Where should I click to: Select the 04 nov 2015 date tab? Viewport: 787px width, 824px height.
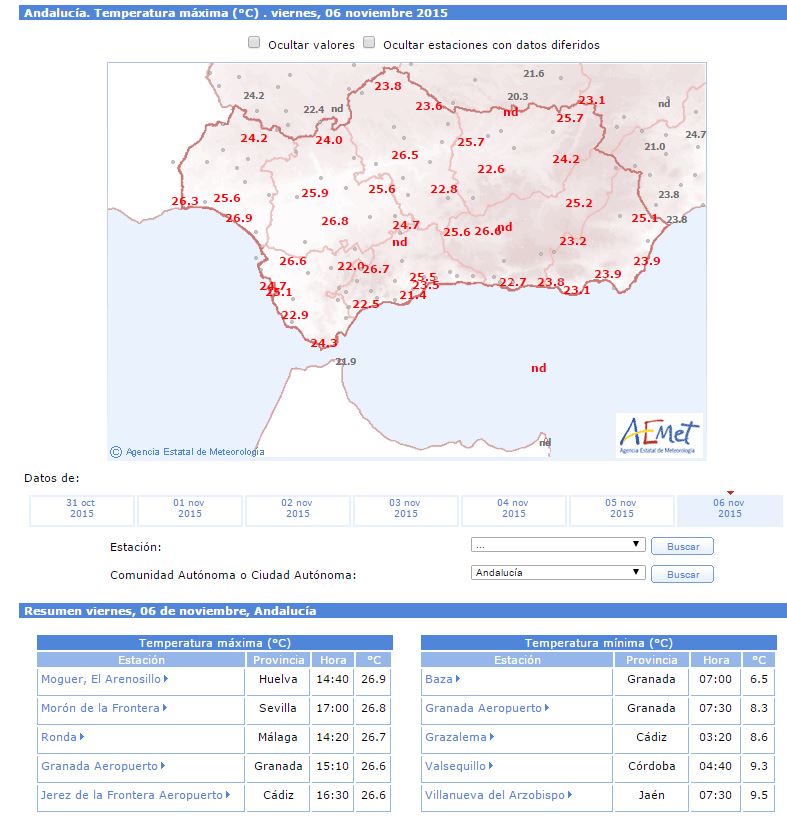[513, 509]
